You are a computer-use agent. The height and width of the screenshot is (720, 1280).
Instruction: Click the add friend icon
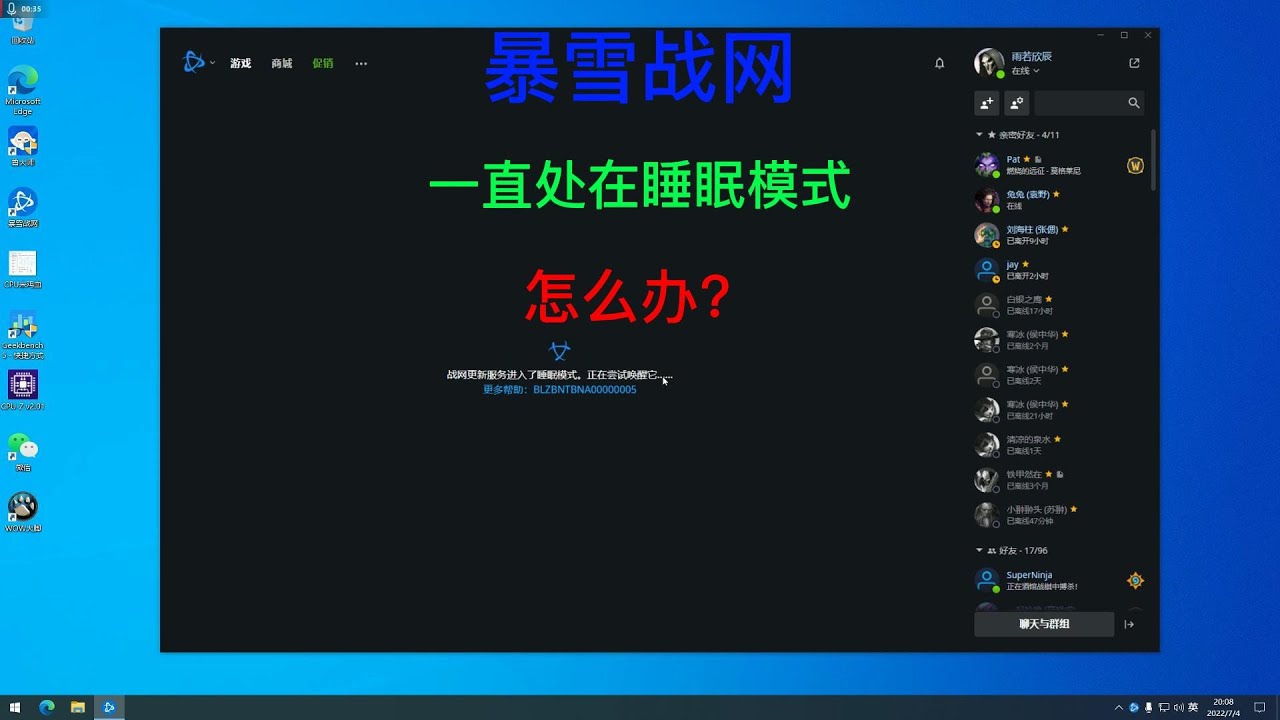pyautogui.click(x=987, y=102)
